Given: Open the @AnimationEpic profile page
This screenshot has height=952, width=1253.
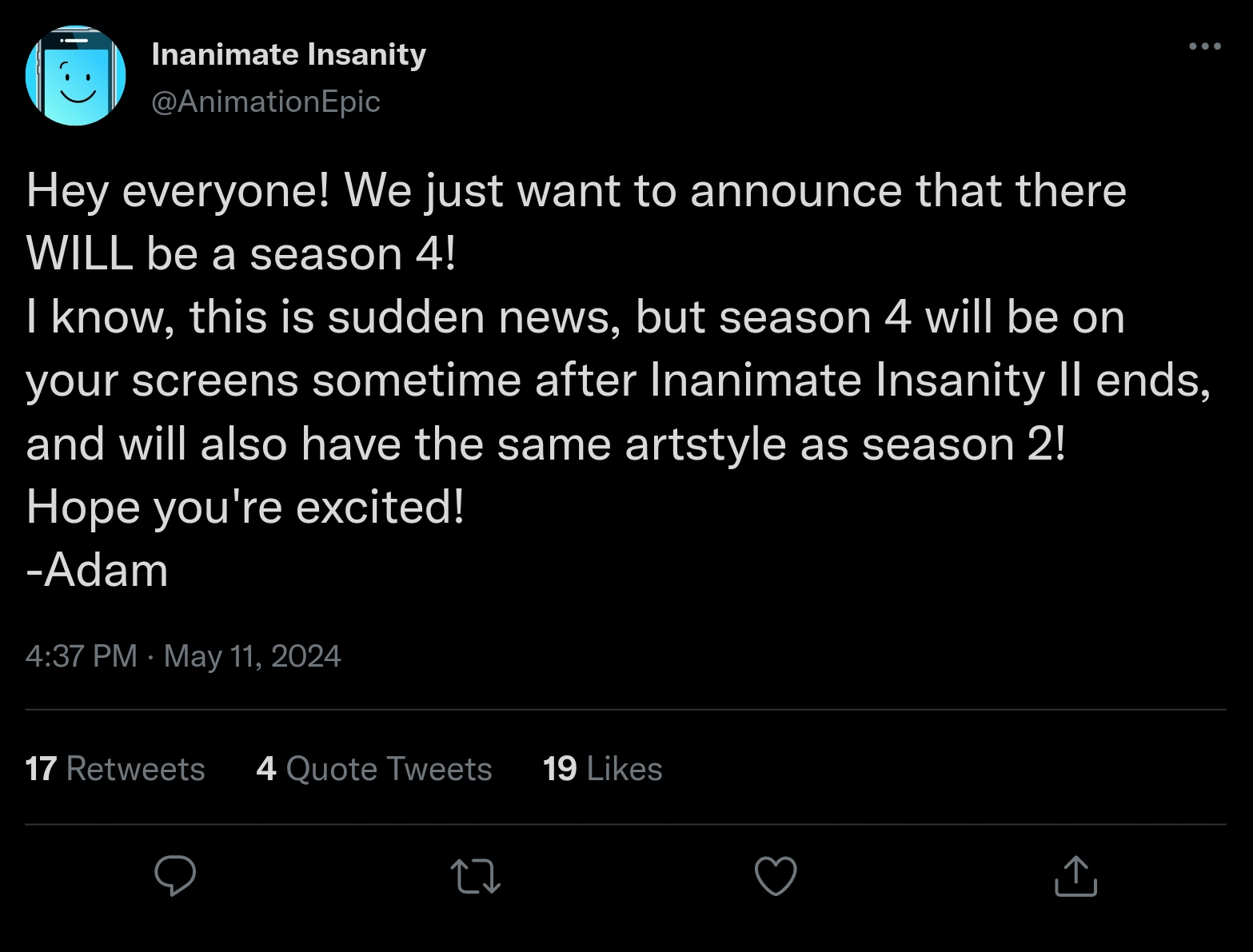Looking at the screenshot, I should point(266,102).
